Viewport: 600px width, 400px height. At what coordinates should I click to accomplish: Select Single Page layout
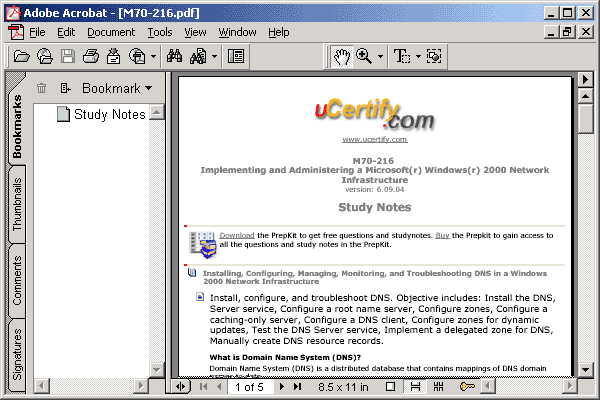[390, 387]
